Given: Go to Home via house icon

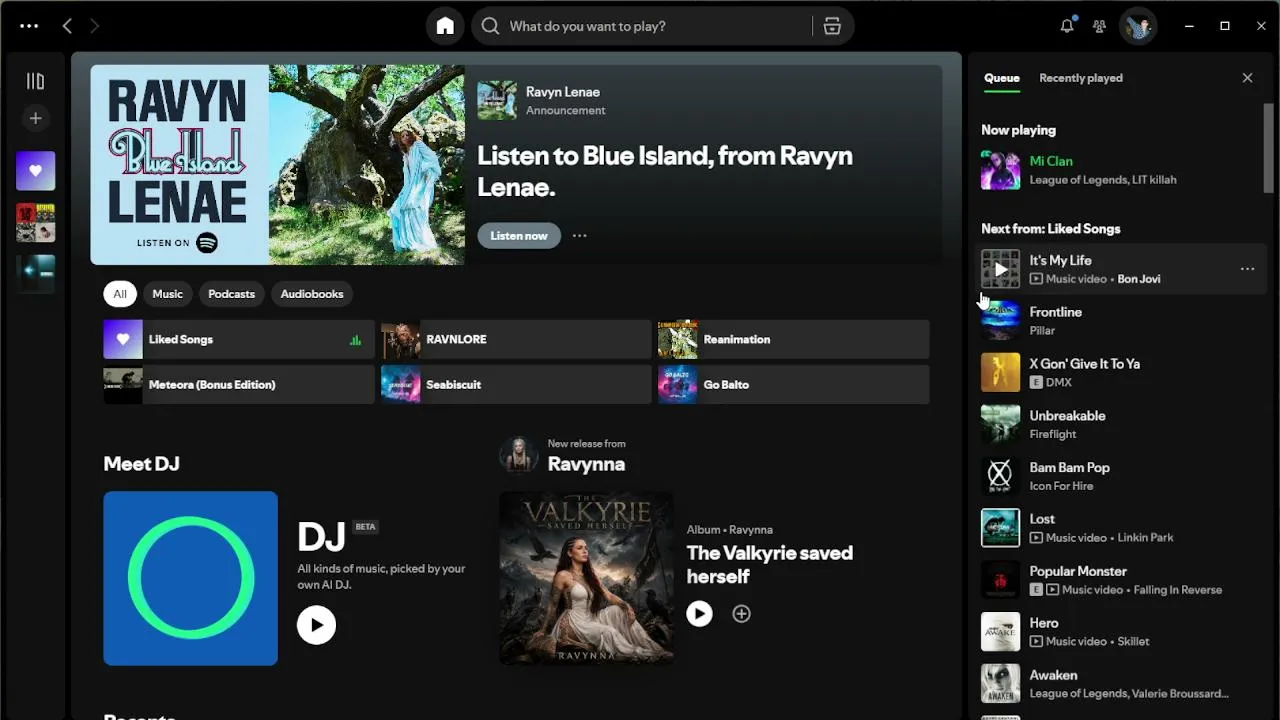Looking at the screenshot, I should [x=445, y=26].
